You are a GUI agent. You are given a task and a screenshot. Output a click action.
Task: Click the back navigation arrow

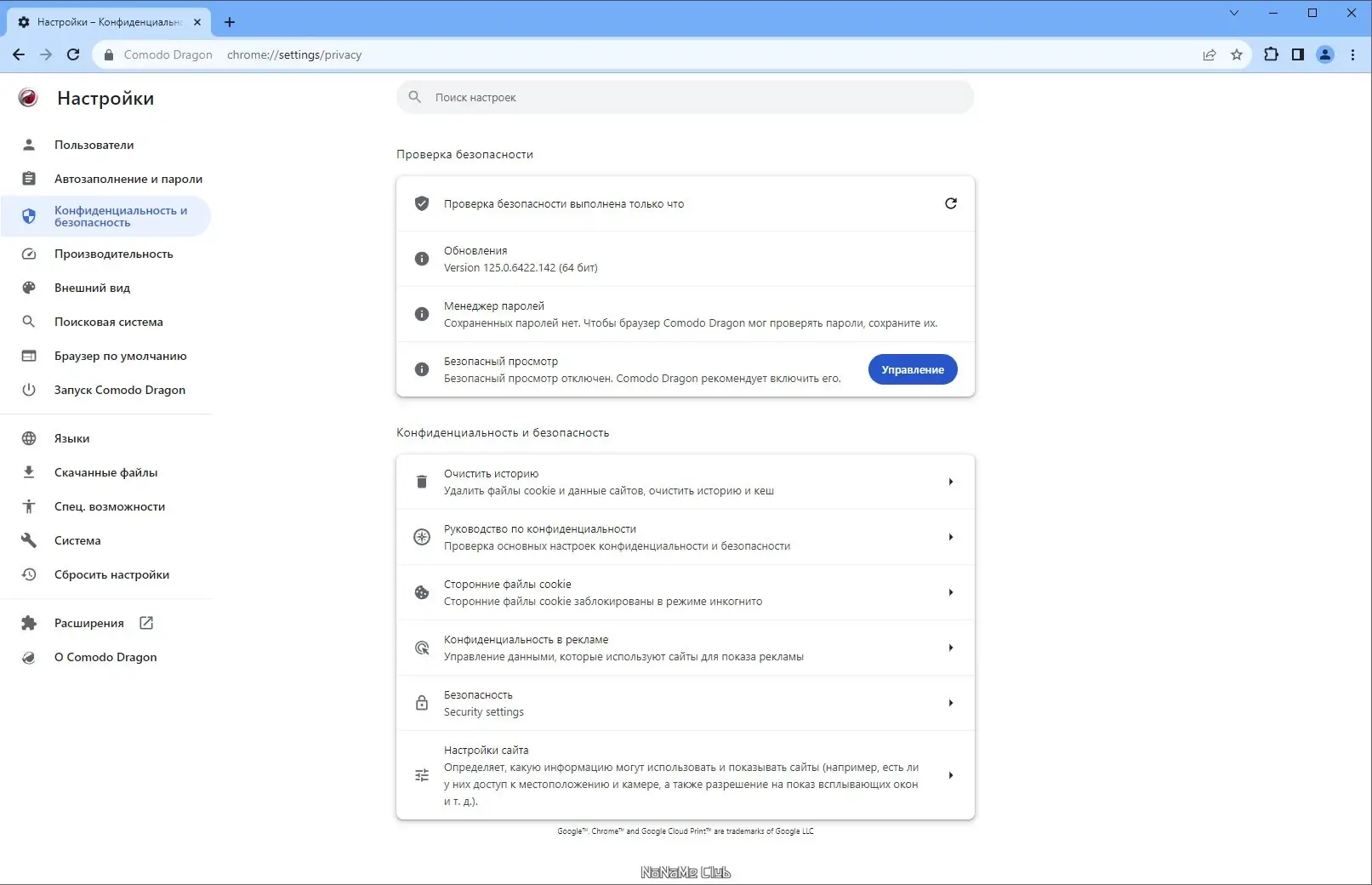click(x=19, y=54)
